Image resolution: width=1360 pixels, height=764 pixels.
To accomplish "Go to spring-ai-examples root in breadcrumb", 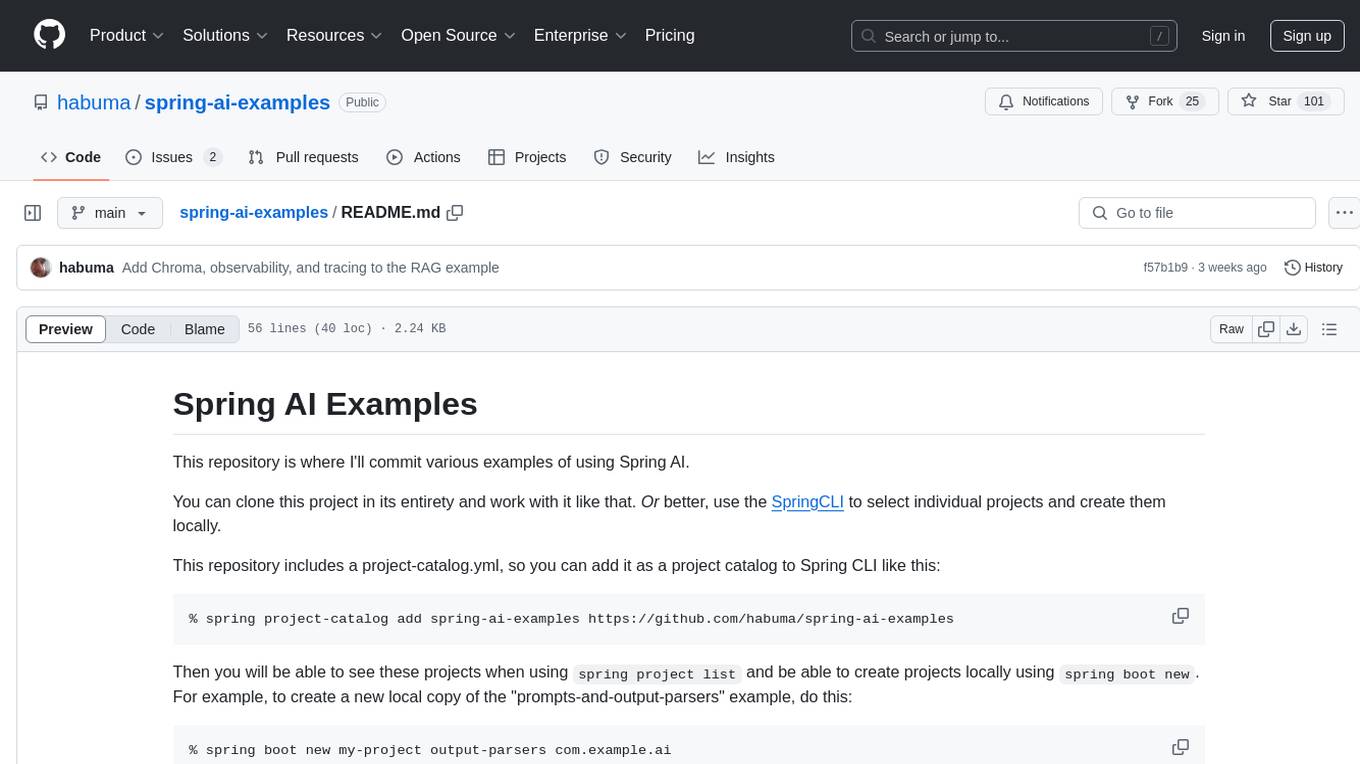I will click(x=253, y=212).
